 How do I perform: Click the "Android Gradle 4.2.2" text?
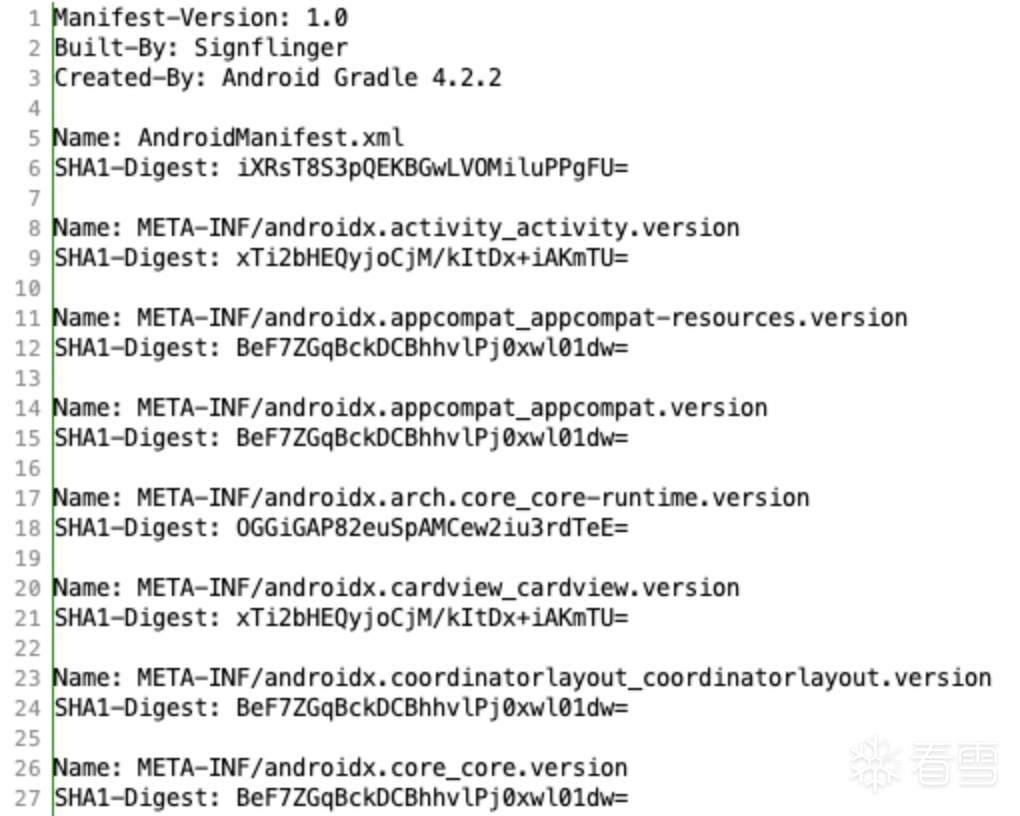click(x=361, y=78)
